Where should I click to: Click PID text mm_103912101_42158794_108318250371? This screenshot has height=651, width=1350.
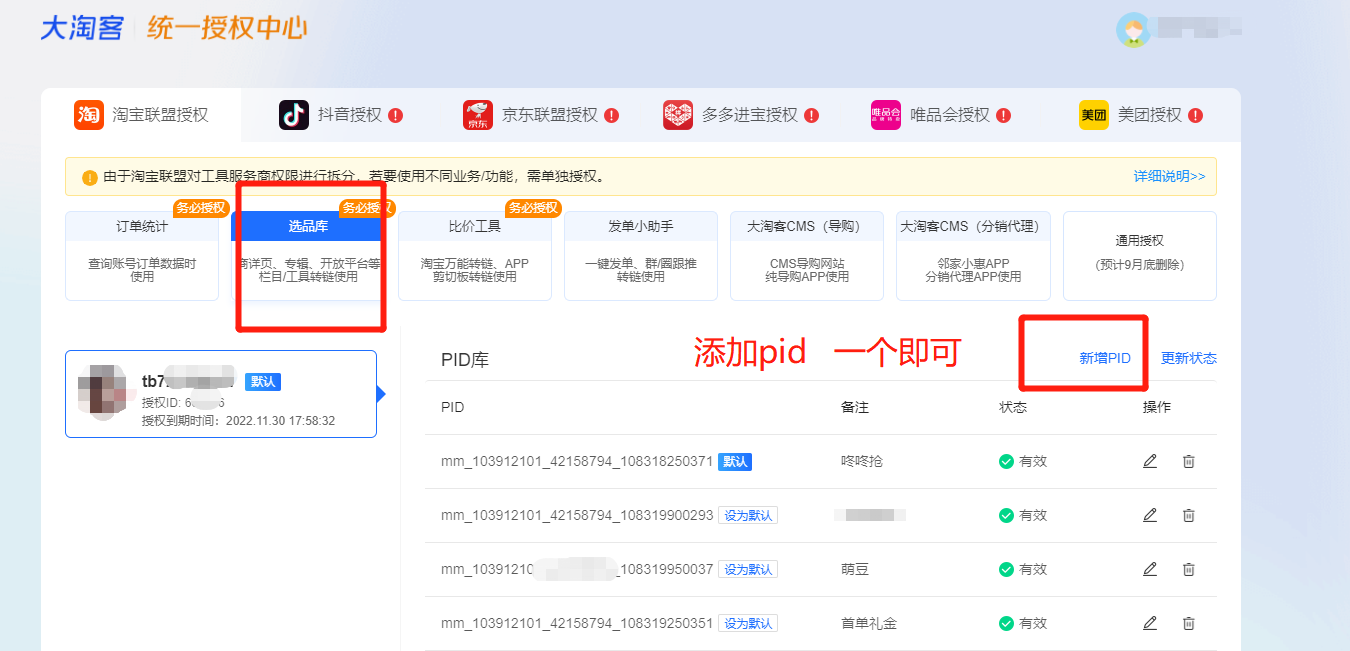pyautogui.click(x=577, y=462)
